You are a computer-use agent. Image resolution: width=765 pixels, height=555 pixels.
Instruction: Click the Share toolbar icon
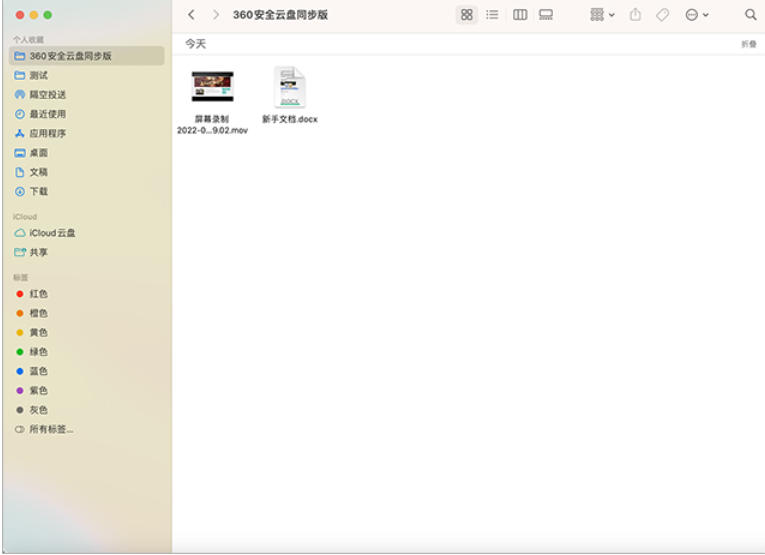(635, 15)
